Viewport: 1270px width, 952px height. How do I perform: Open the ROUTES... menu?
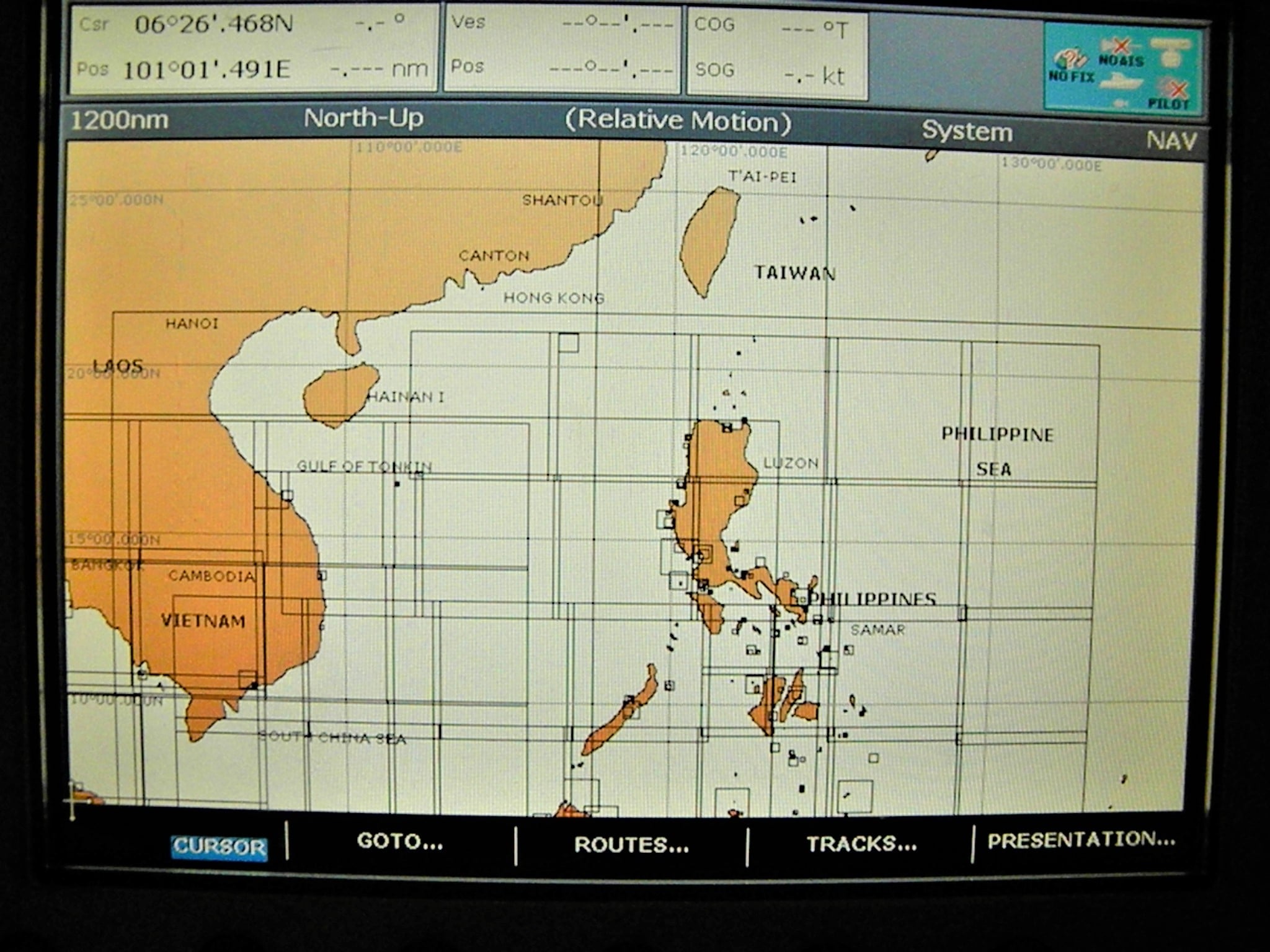click(631, 845)
